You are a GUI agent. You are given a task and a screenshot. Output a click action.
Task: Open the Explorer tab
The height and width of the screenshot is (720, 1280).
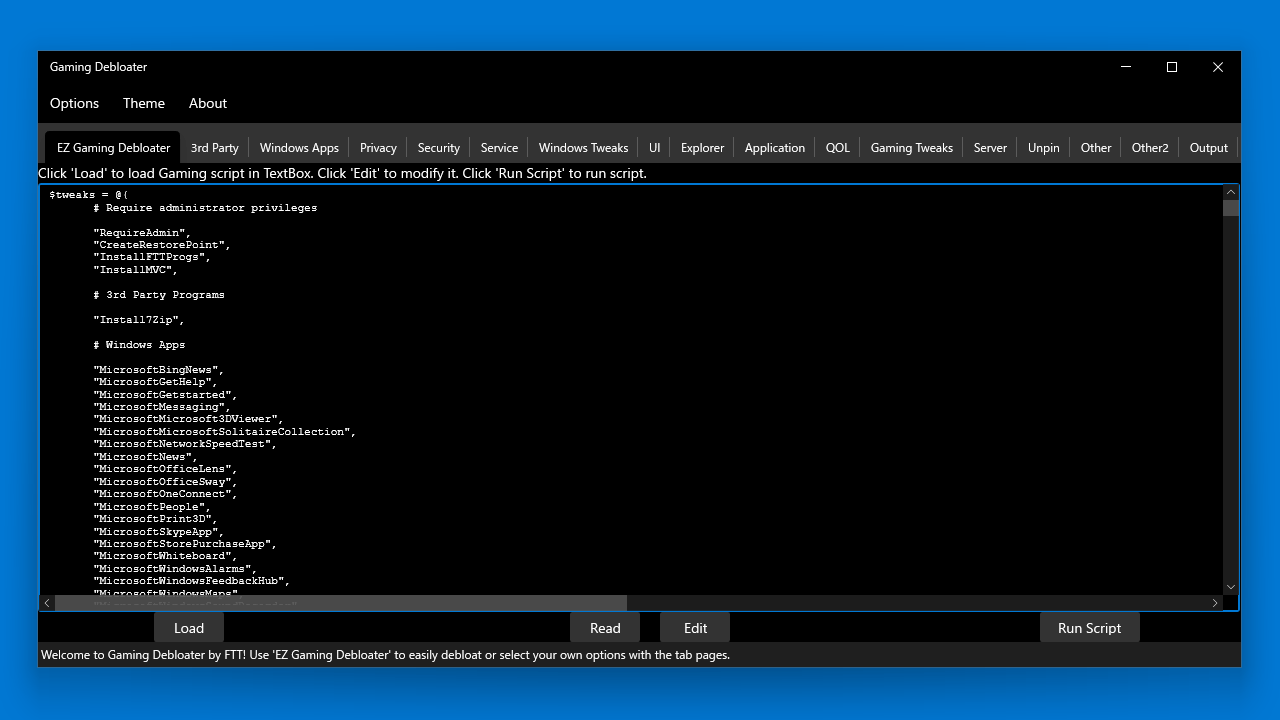702,147
